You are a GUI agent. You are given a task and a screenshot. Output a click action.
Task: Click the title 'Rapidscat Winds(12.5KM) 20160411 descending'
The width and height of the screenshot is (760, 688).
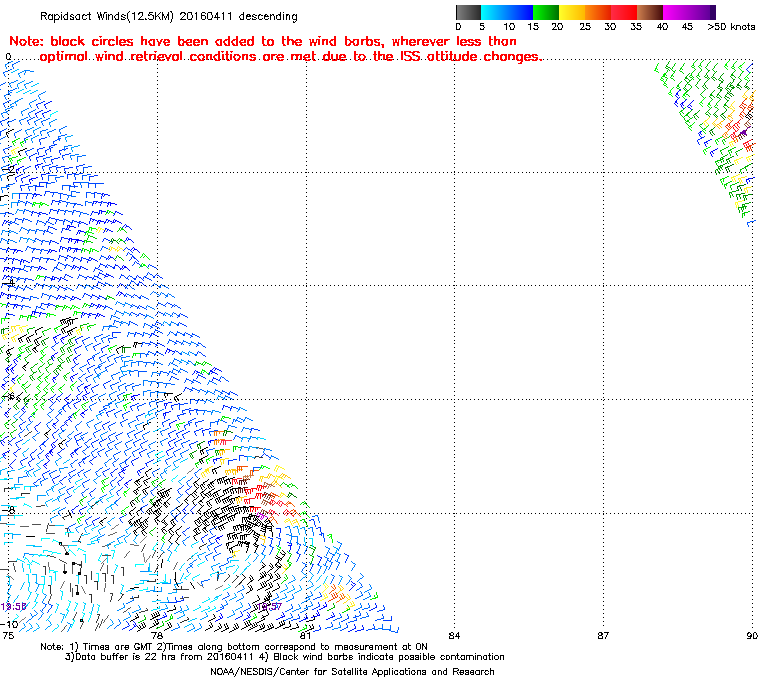(x=169, y=16)
